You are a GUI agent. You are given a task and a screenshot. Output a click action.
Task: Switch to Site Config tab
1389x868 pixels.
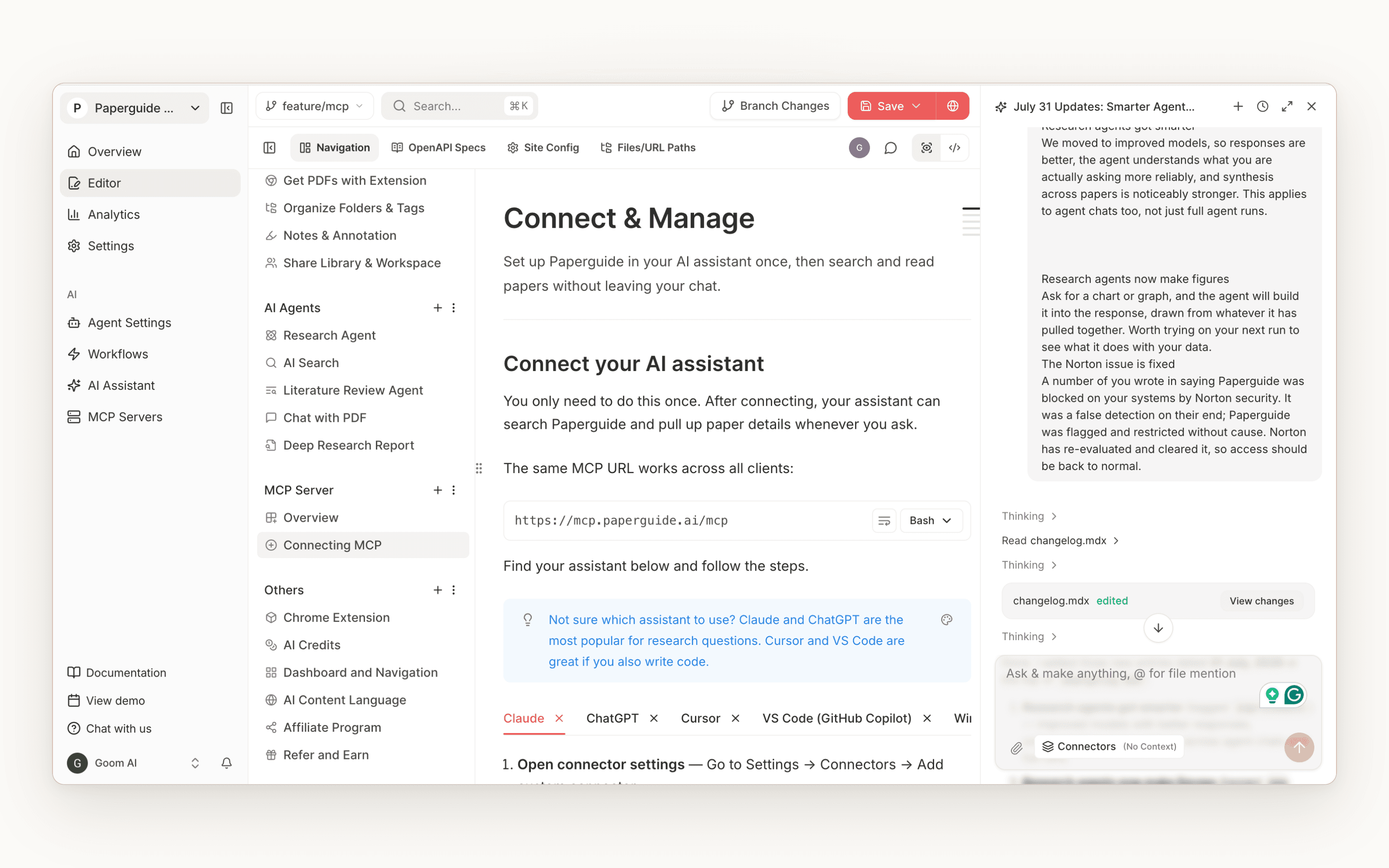click(543, 148)
